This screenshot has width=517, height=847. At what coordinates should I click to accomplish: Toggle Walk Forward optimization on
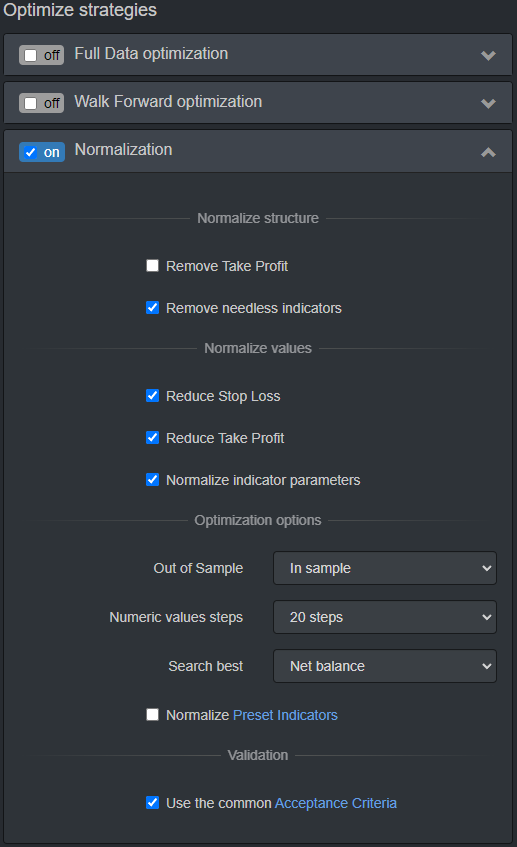point(42,103)
